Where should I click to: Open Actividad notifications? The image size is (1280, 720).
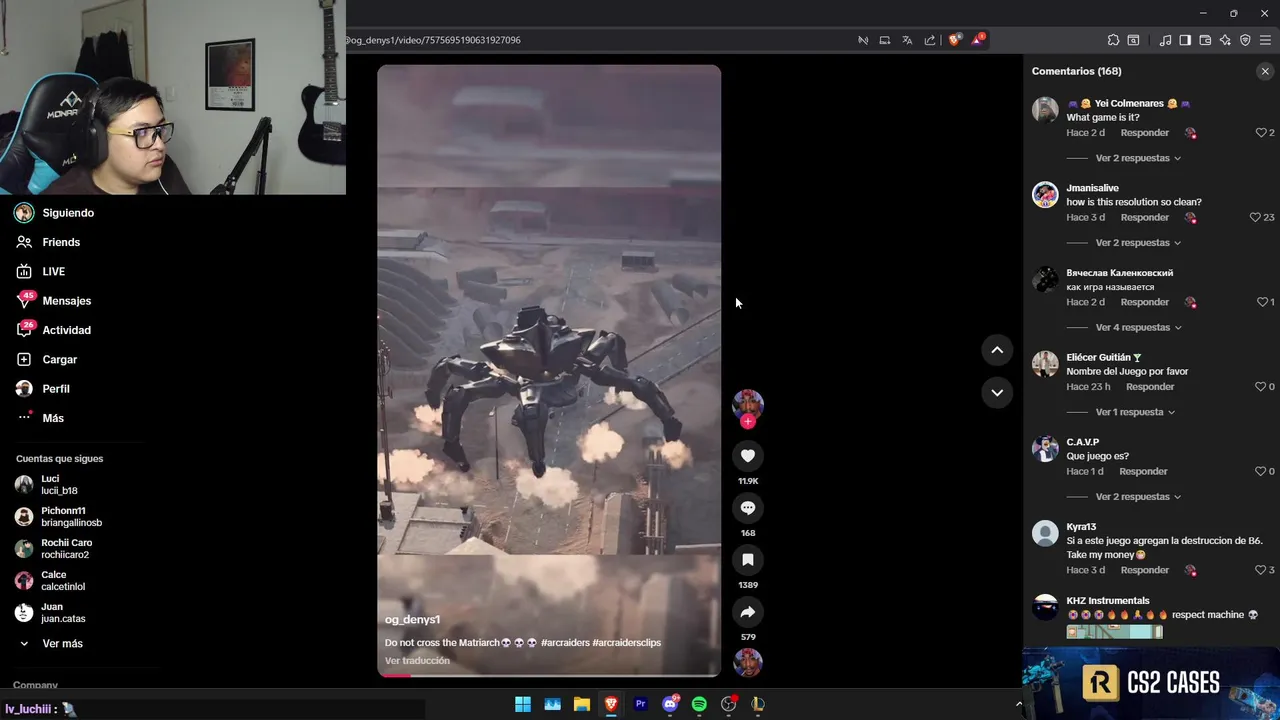pyautogui.click(x=66, y=330)
